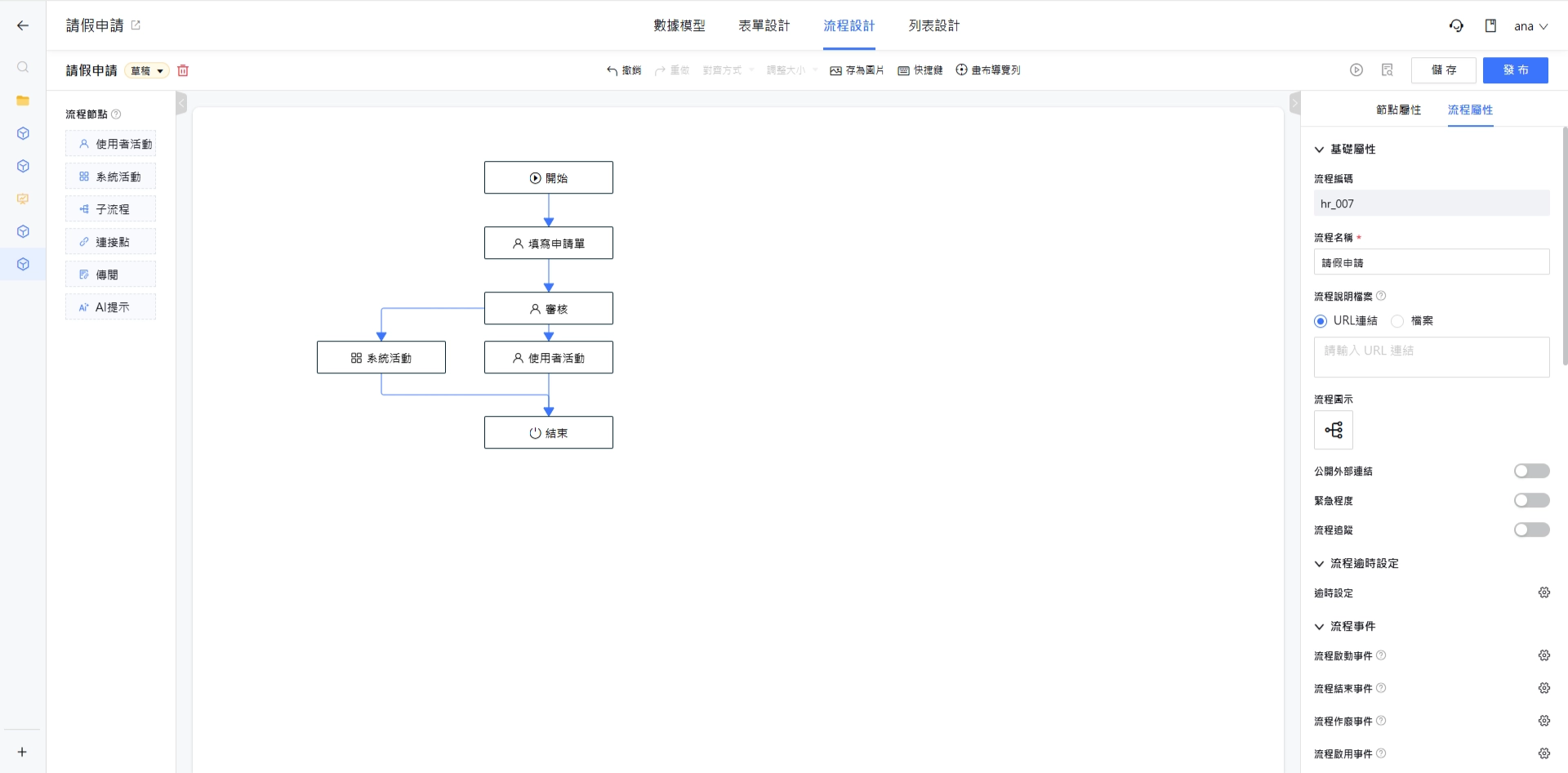Image resolution: width=1568 pixels, height=773 pixels.
Task: Enable the 緊急程度 switch
Action: tap(1531, 500)
